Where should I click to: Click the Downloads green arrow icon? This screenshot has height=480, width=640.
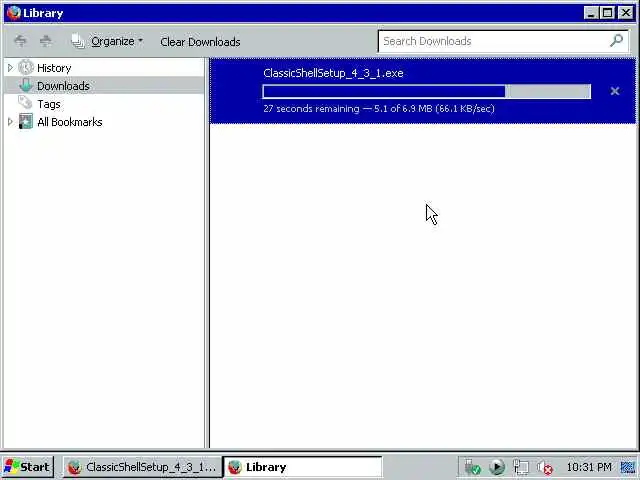(x=26, y=85)
